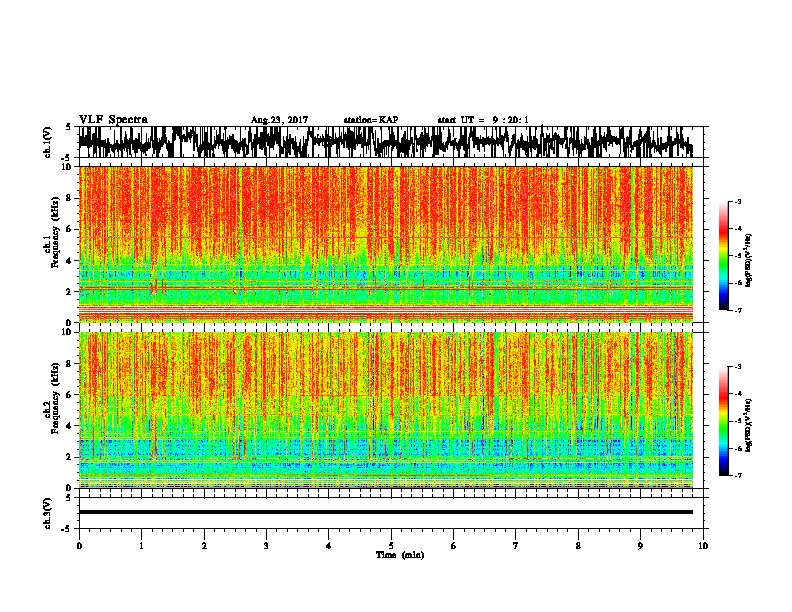Image resolution: width=792 pixels, height=612 pixels.
Task: Click the ch.1 voltage waveform trace
Action: [386, 142]
